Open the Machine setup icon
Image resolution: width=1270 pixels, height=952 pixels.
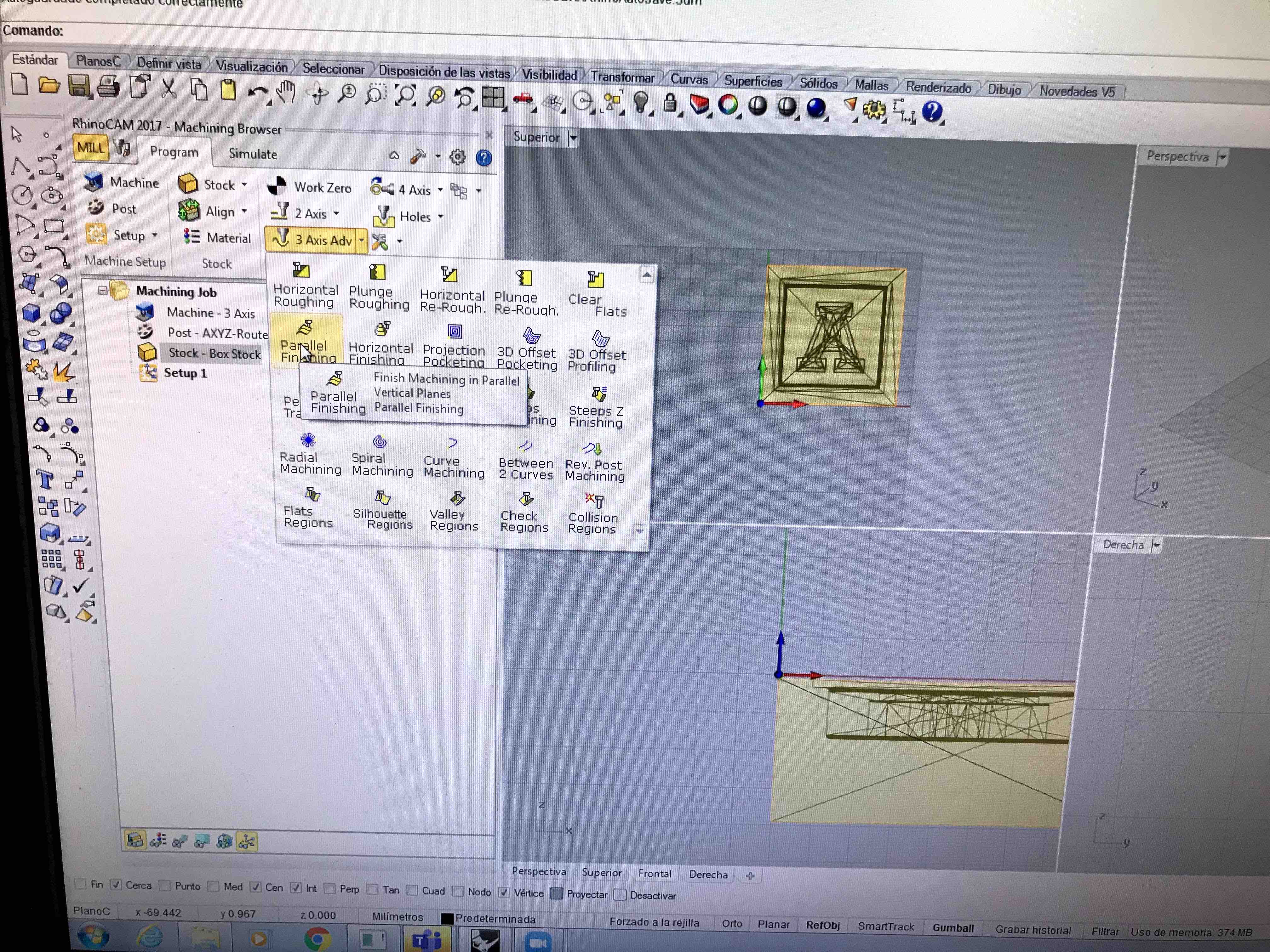94,182
